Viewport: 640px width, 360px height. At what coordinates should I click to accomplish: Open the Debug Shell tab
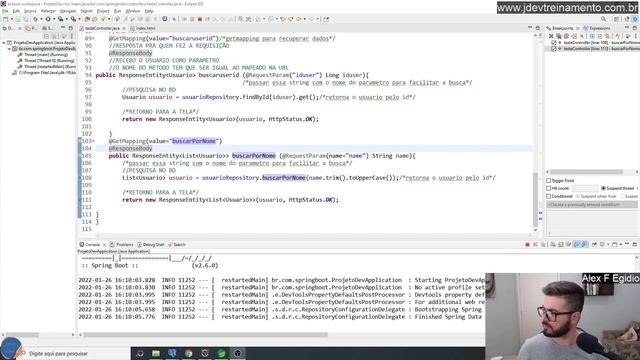click(151, 244)
